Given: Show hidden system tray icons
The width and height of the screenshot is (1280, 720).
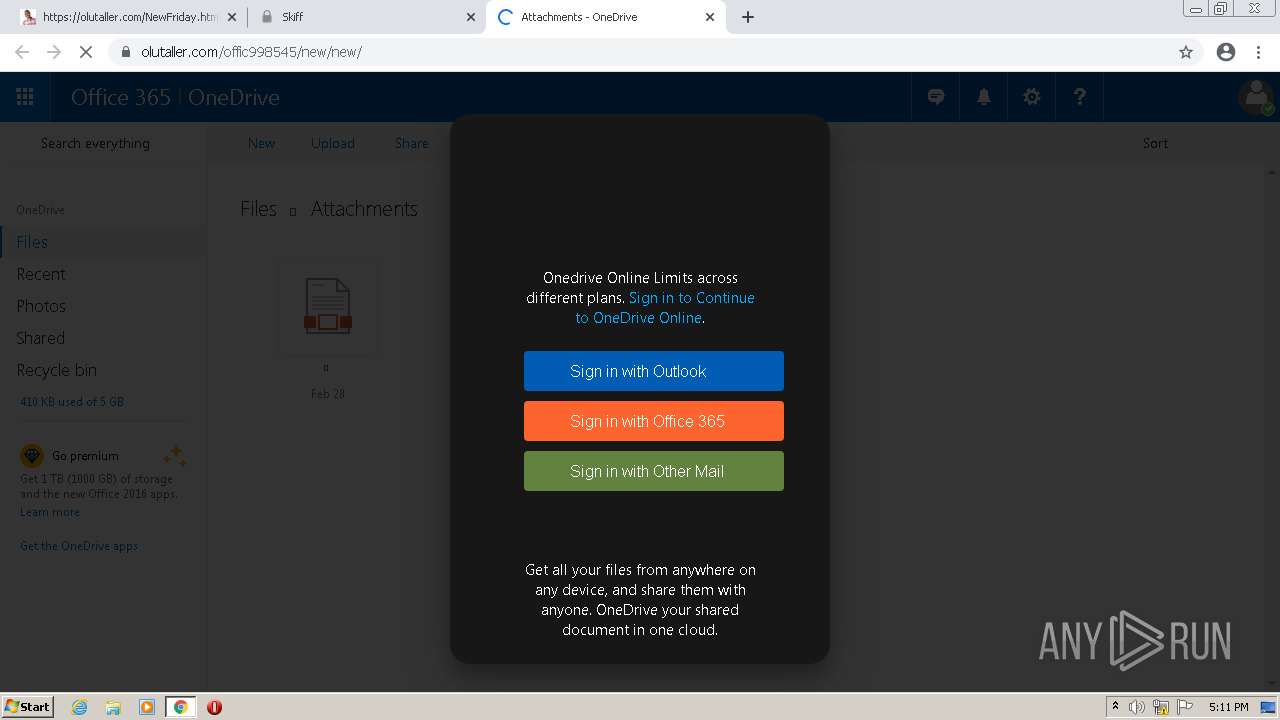Looking at the screenshot, I should (x=1115, y=707).
